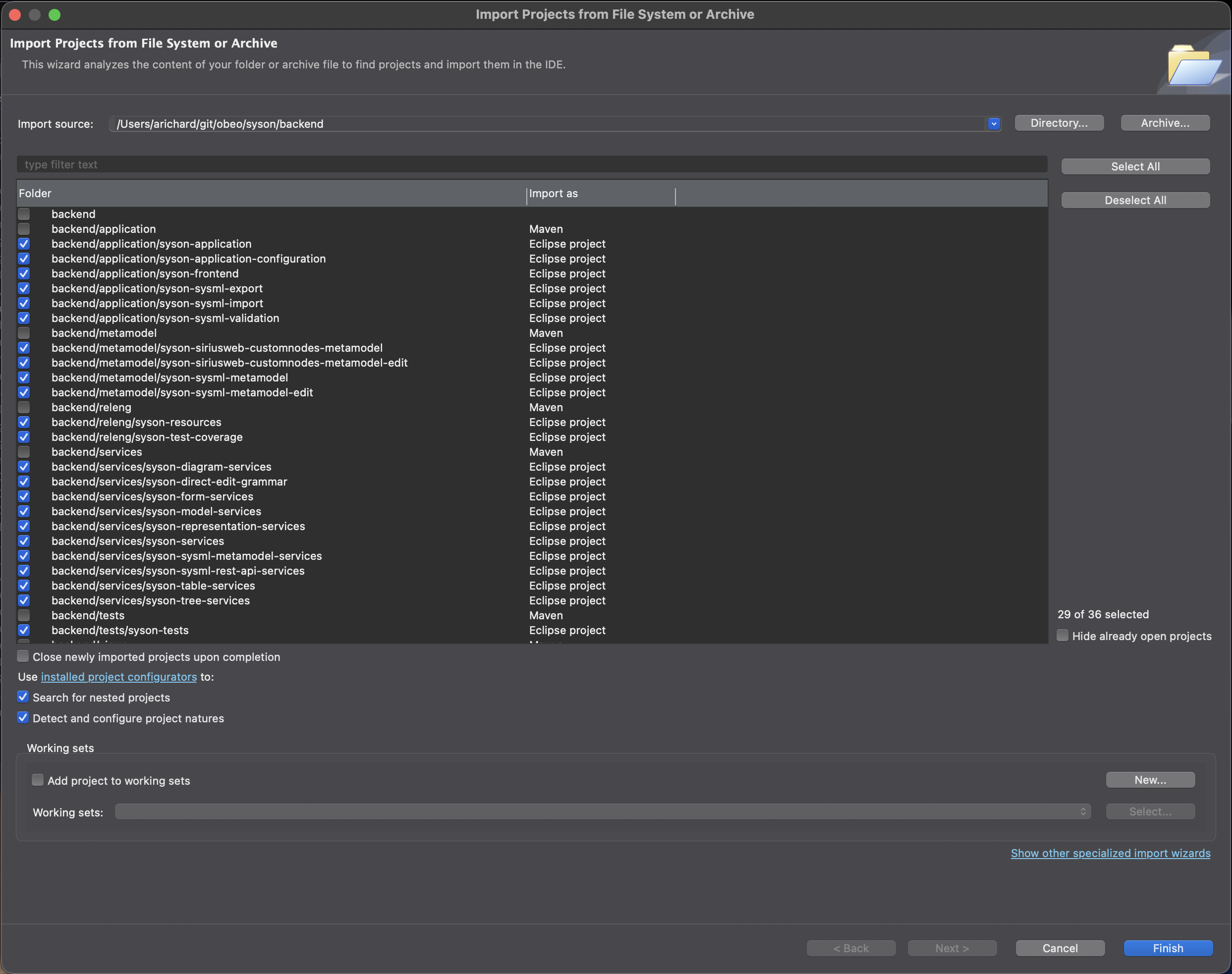Open the Import source dropdown arrow
This screenshot has height=974, width=1232.
click(x=994, y=124)
